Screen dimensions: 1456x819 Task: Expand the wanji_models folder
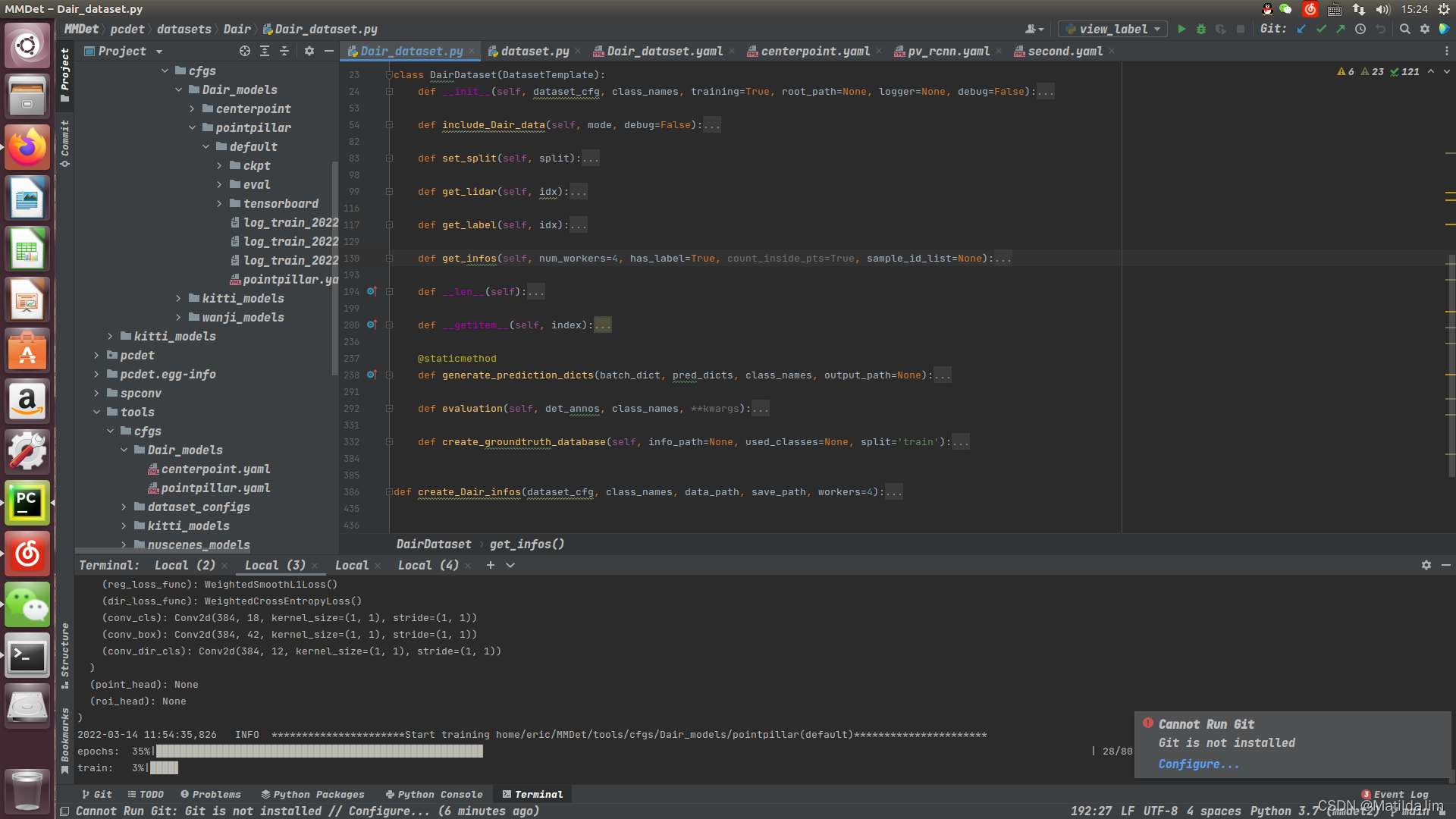[179, 317]
